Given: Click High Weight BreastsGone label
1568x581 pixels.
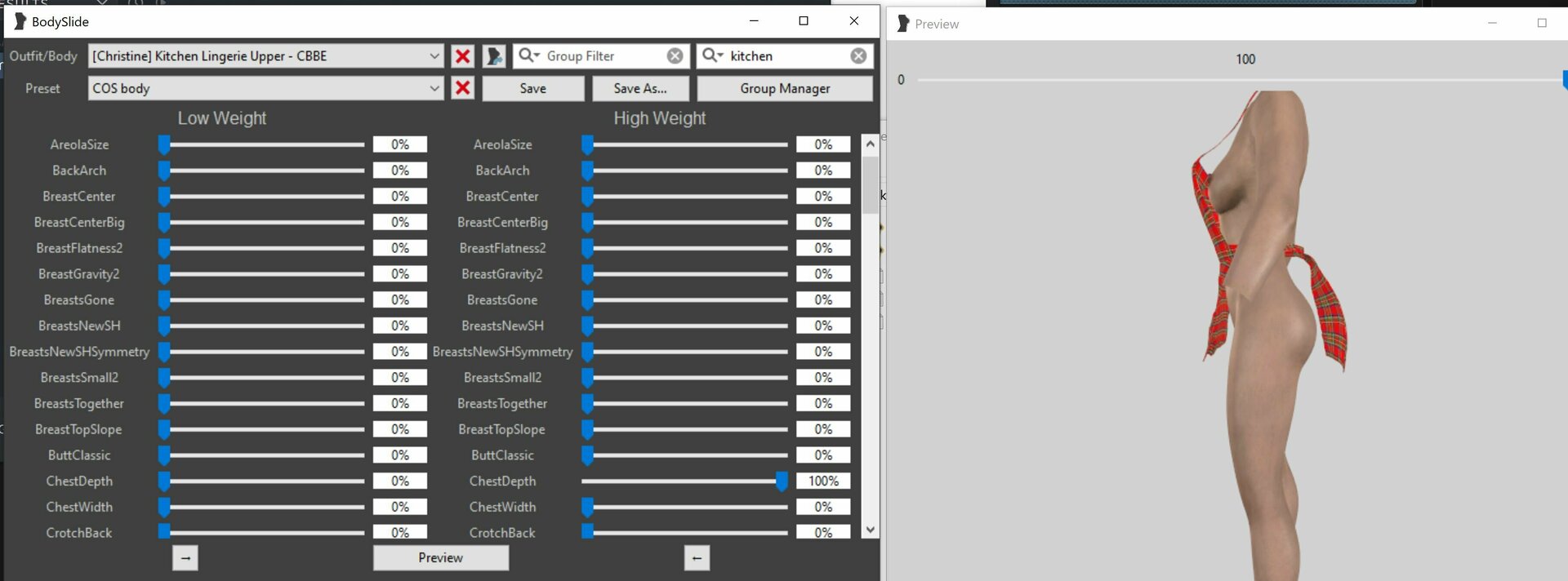Looking at the screenshot, I should (502, 300).
